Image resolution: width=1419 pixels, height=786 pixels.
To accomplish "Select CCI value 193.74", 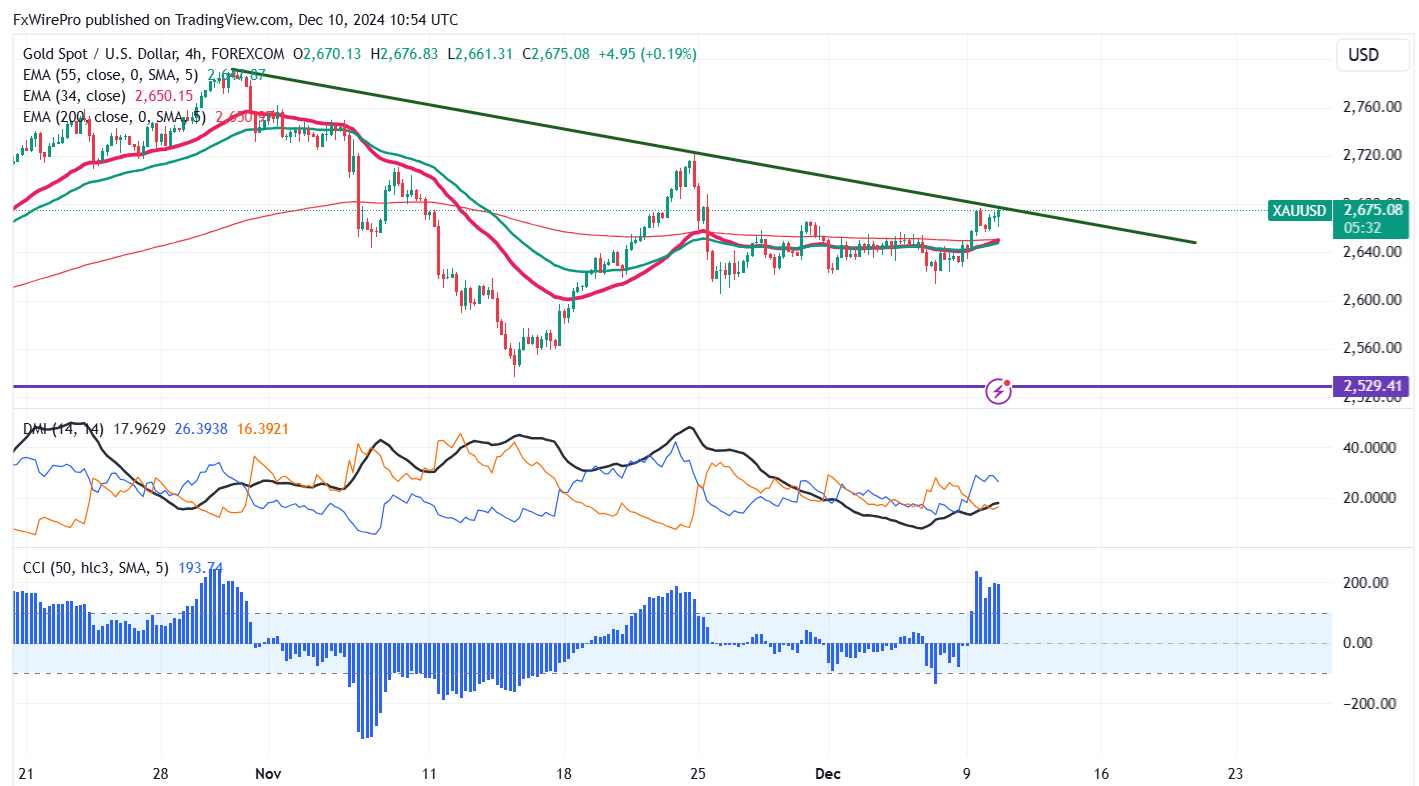I will coord(200,568).
